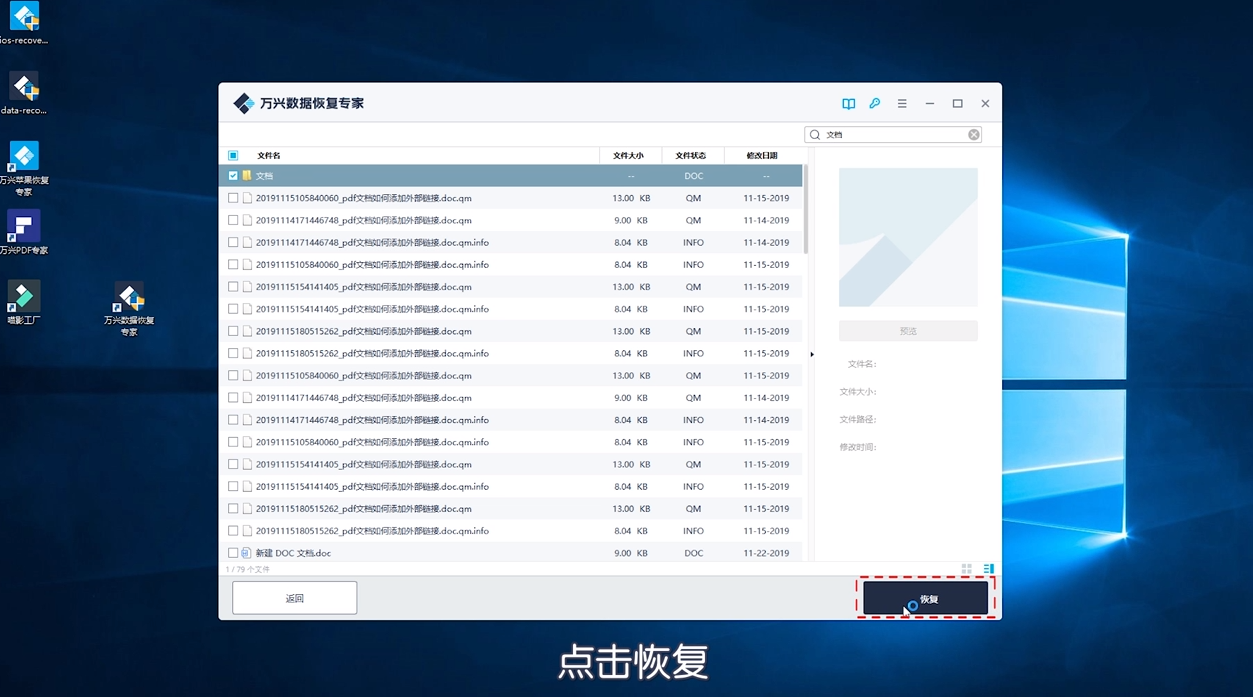Click the 恢复 button

point(925,599)
